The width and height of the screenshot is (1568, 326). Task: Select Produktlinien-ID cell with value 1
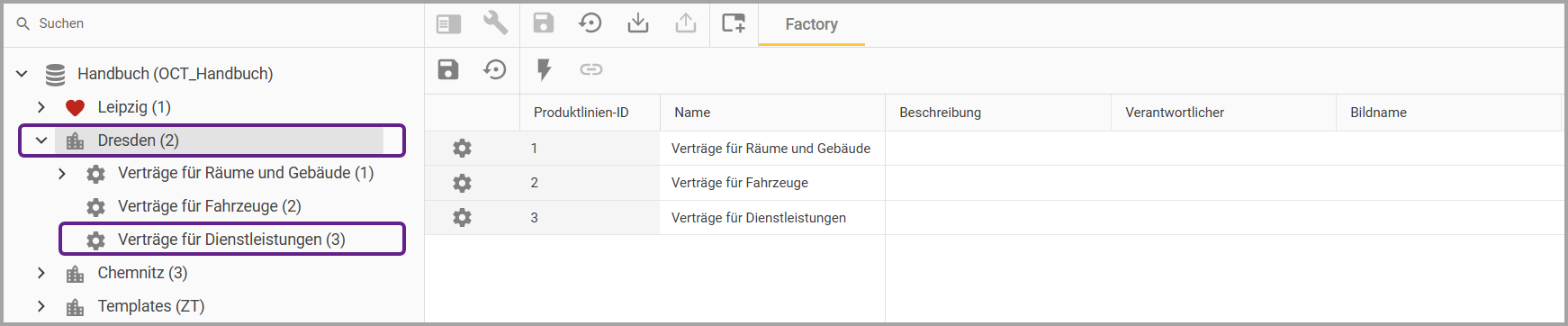click(590, 149)
